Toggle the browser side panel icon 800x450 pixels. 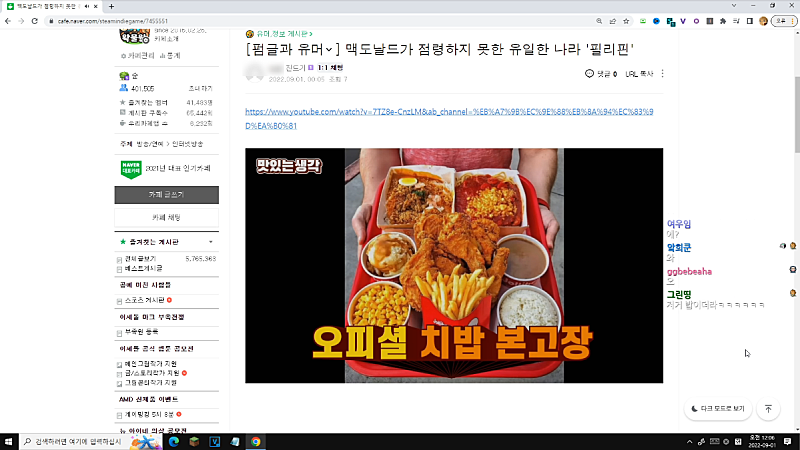point(749,21)
